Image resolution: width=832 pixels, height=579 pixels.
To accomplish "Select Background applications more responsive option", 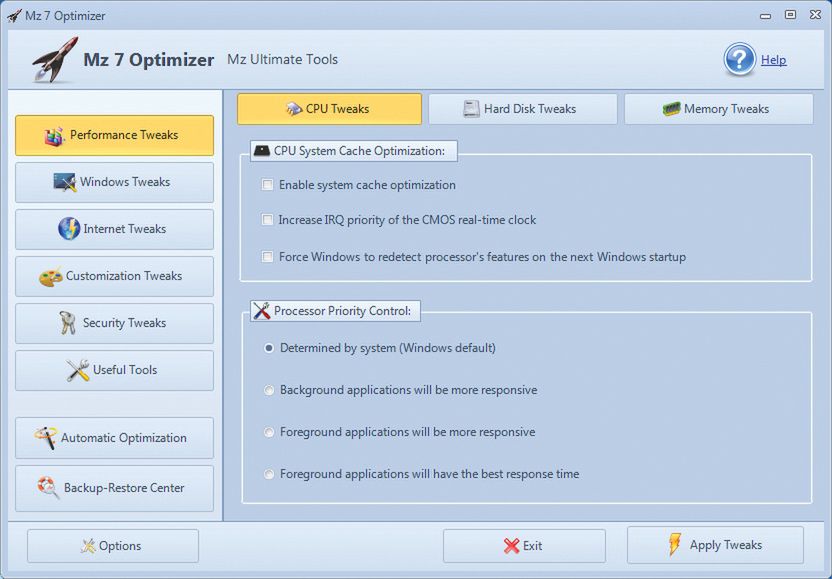I will pos(269,390).
